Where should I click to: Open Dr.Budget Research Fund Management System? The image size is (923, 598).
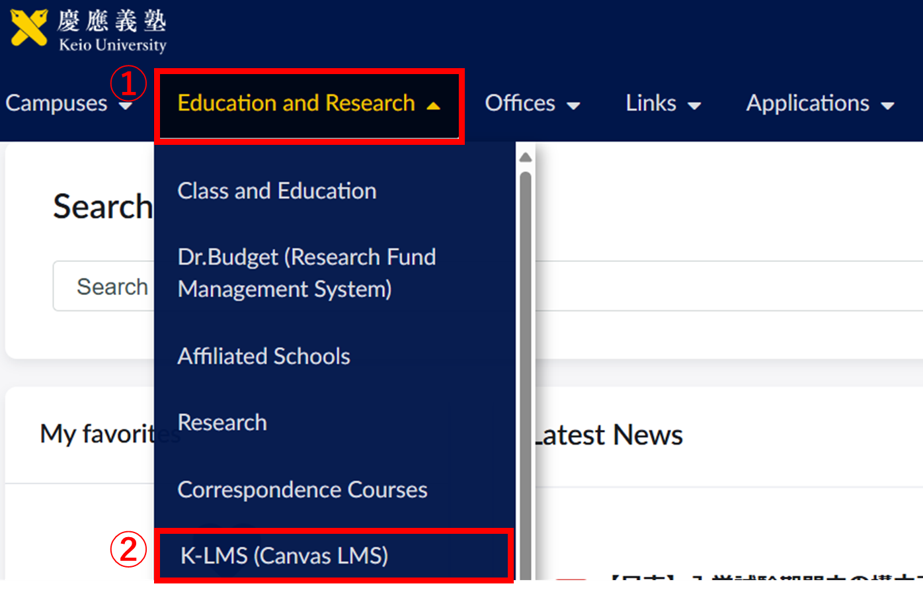(x=306, y=273)
